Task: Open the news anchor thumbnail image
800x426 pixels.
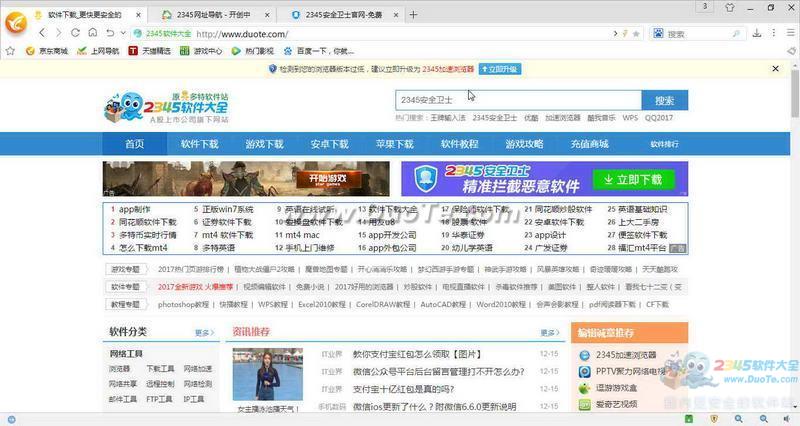Action: (268, 374)
